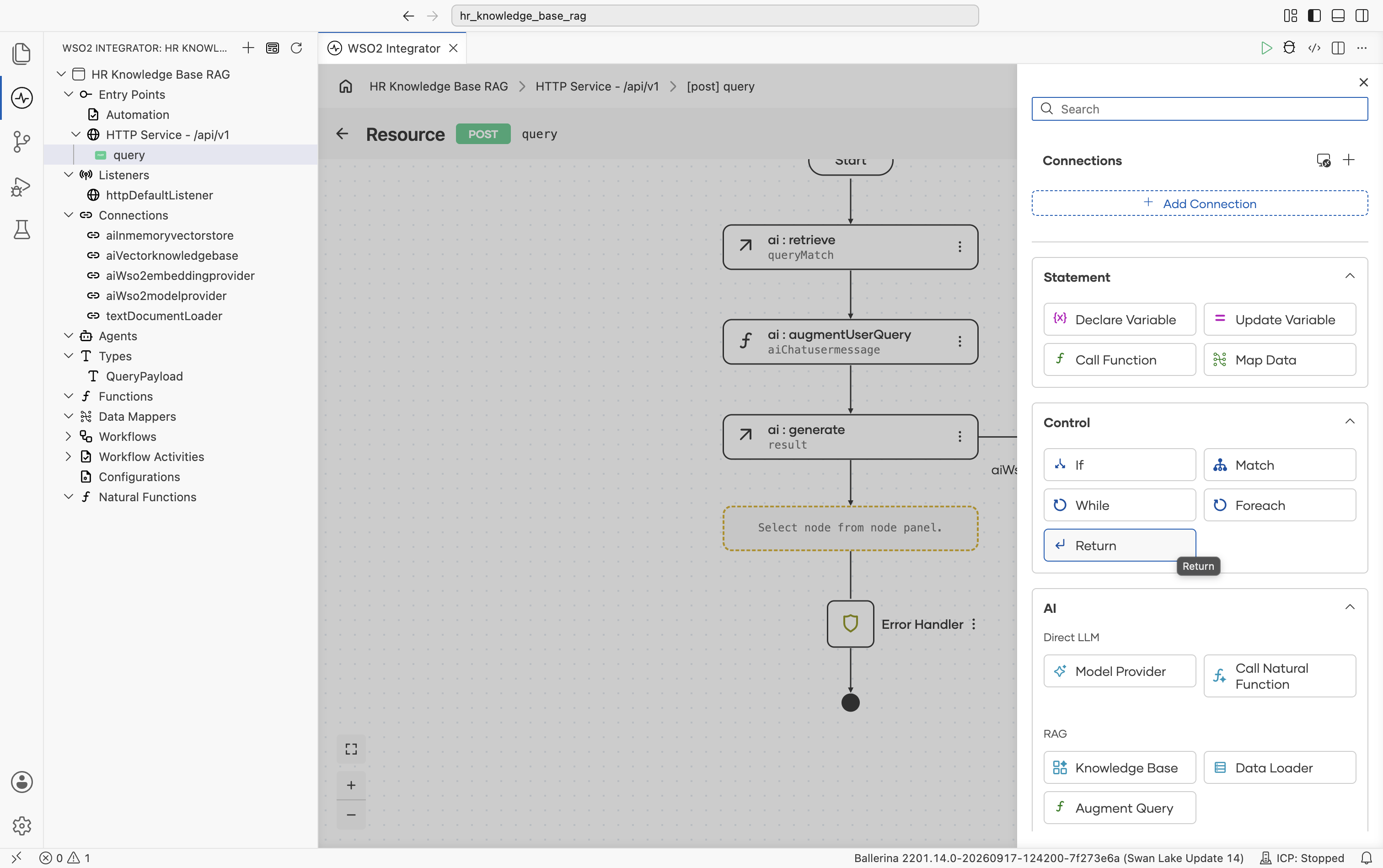Collapse the Statement section
The image size is (1383, 868).
(x=1350, y=276)
